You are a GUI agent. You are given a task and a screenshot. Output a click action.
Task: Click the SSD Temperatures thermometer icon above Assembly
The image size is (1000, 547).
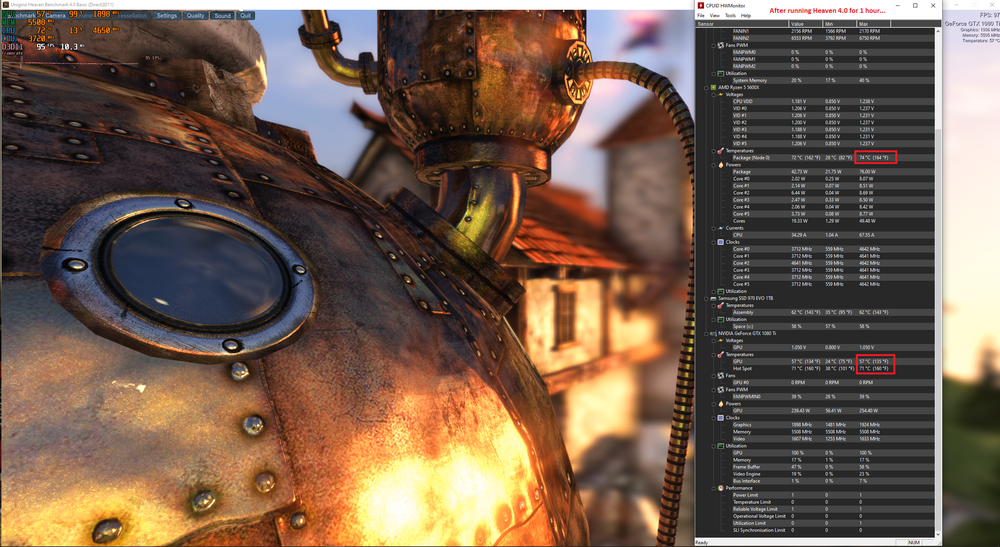(x=721, y=305)
